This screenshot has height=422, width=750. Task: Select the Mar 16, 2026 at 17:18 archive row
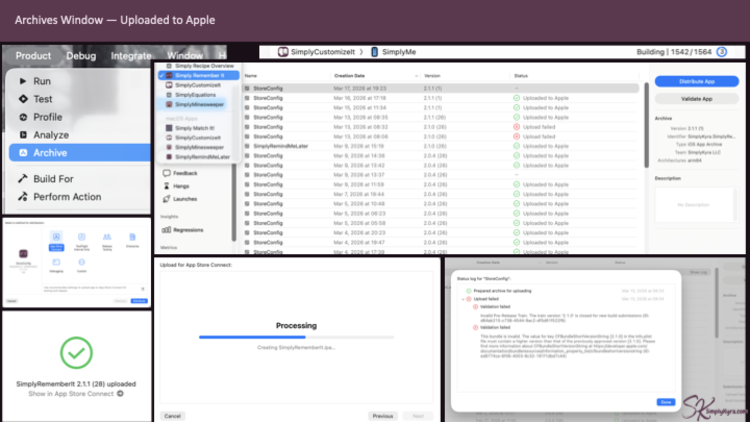pyautogui.click(x=440, y=98)
